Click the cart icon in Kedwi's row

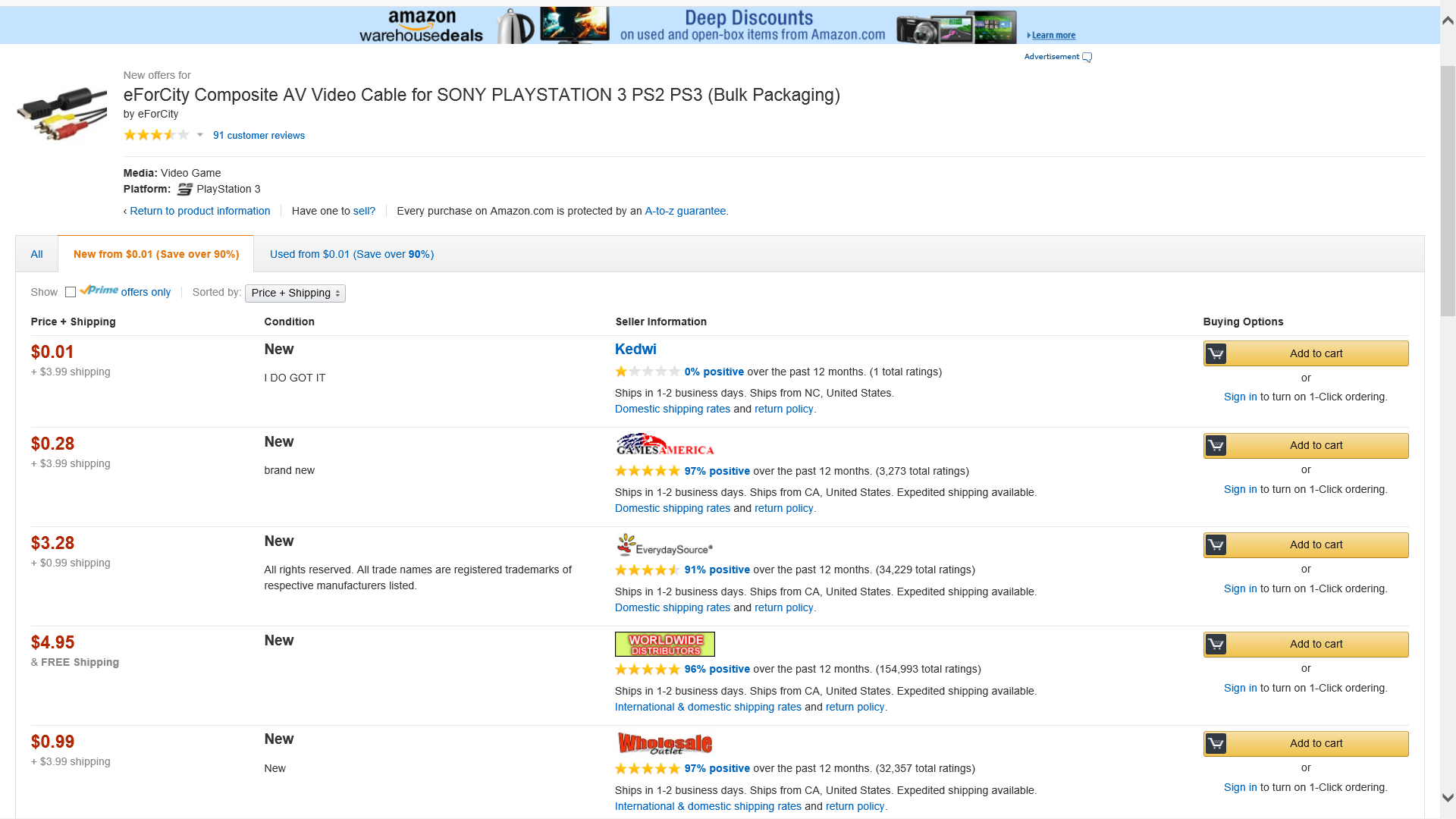coord(1216,353)
